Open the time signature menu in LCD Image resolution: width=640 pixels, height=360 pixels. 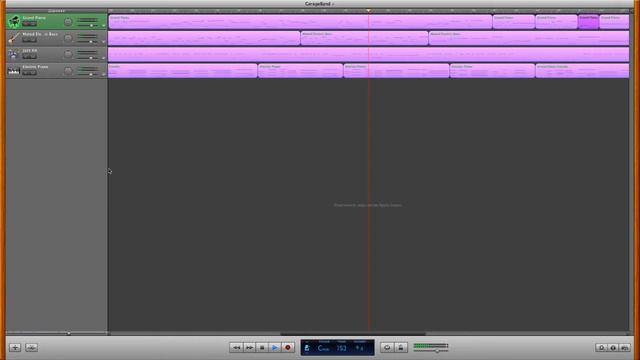[x=359, y=348]
